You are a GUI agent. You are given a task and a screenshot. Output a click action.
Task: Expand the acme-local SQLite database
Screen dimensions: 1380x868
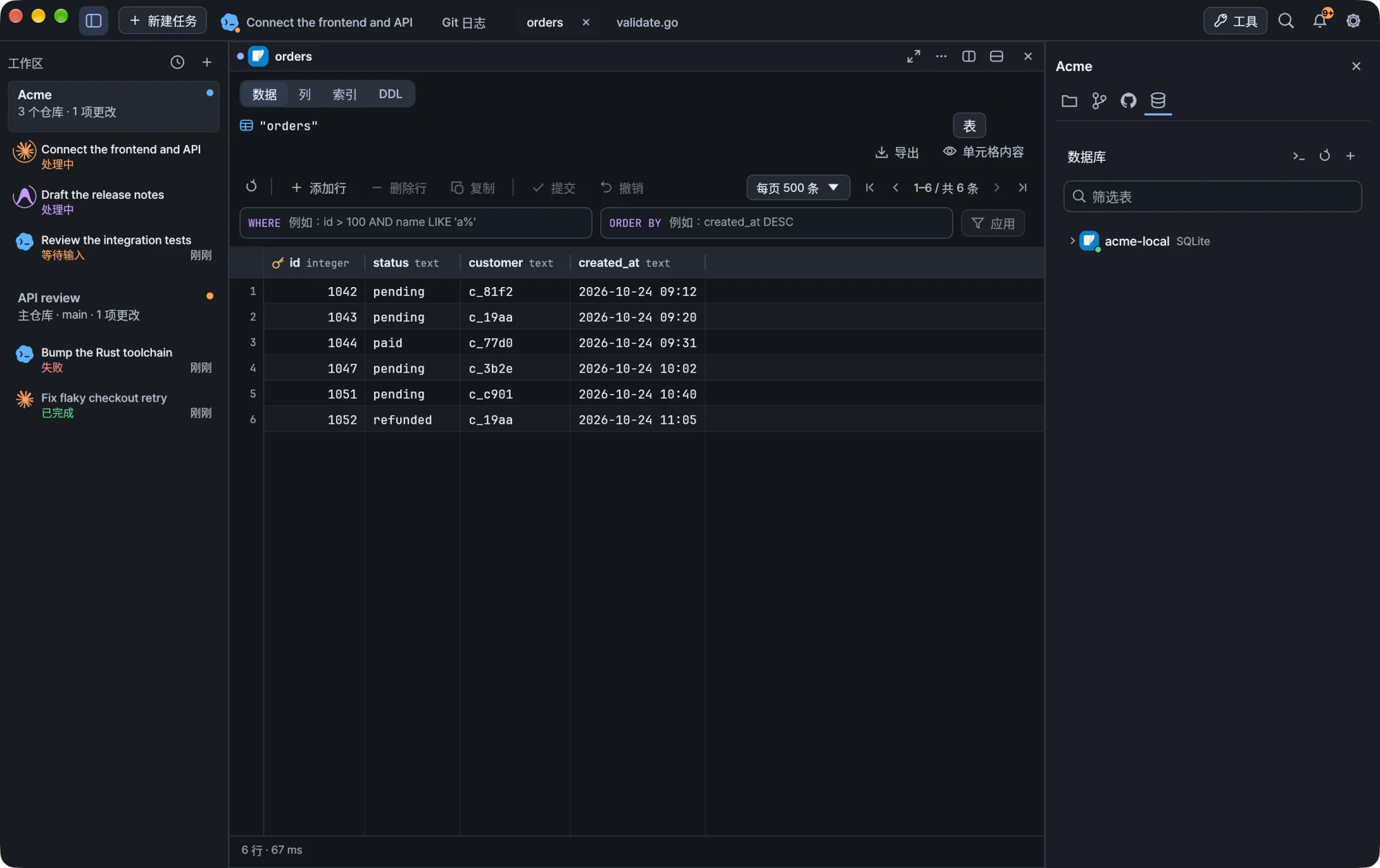point(1072,241)
